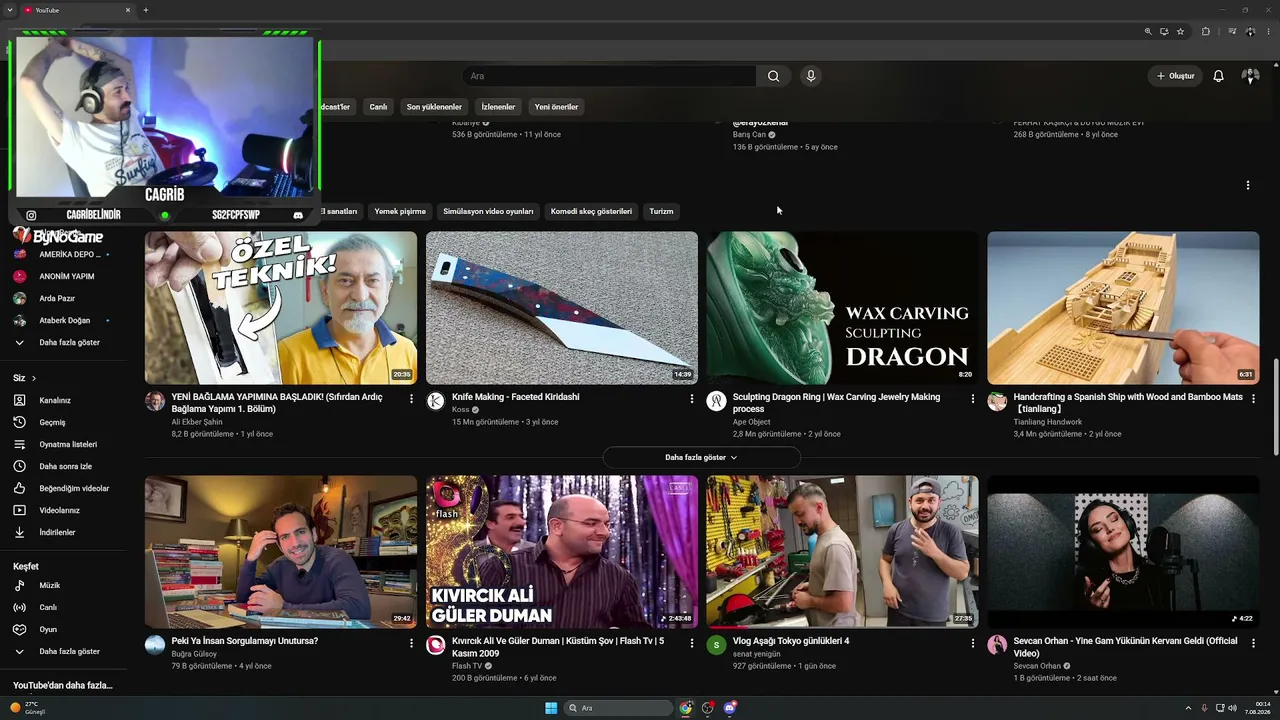Viewport: 1280px width, 720px height.
Task: Open the Chrome three-dot menu
Action: 1267,31
